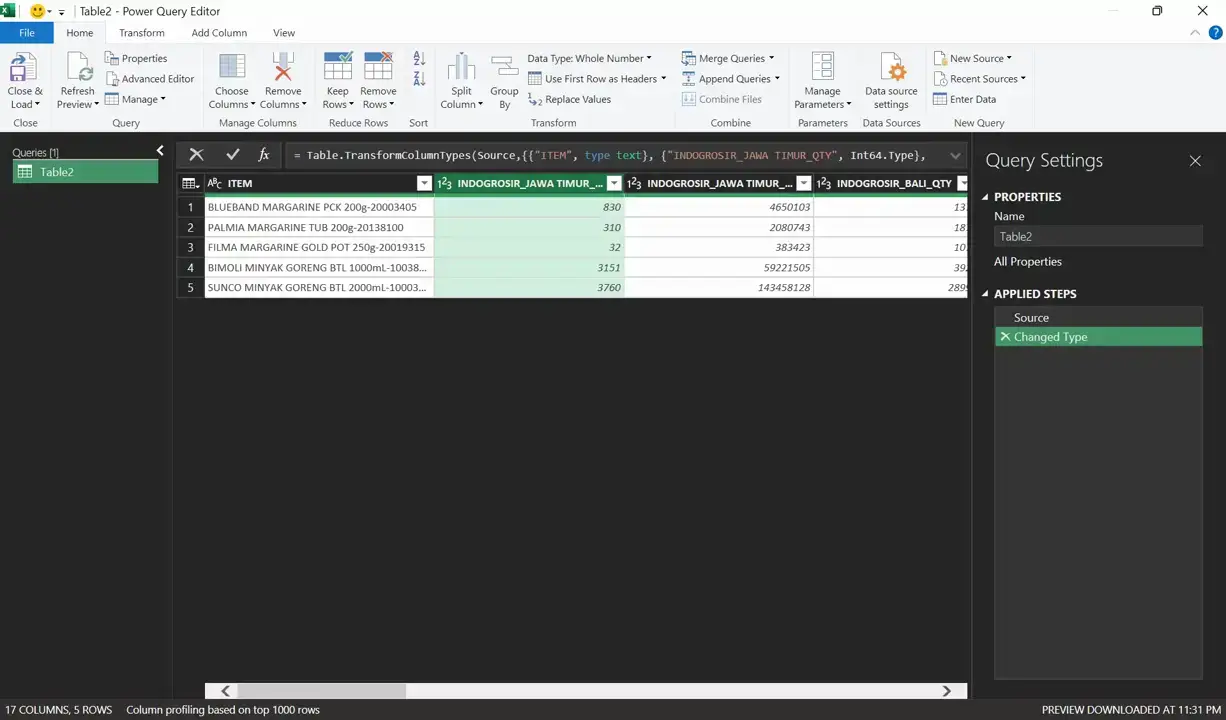
Task: Switch to the Home tab
Action: [80, 33]
